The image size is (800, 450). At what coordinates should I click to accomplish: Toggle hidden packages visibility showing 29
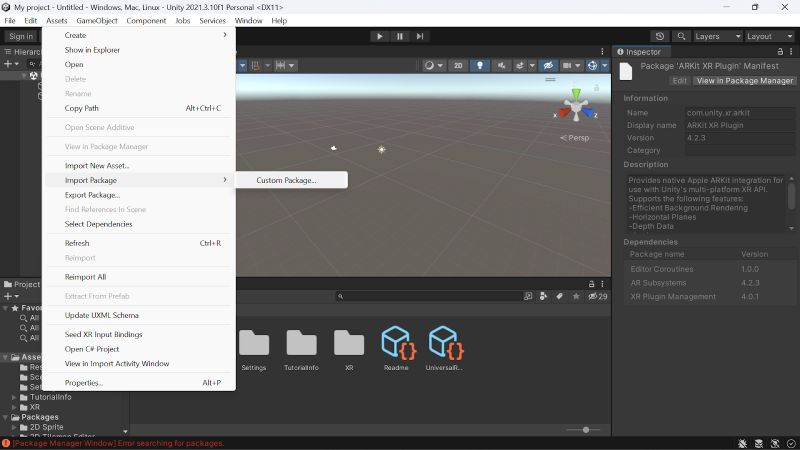597,296
